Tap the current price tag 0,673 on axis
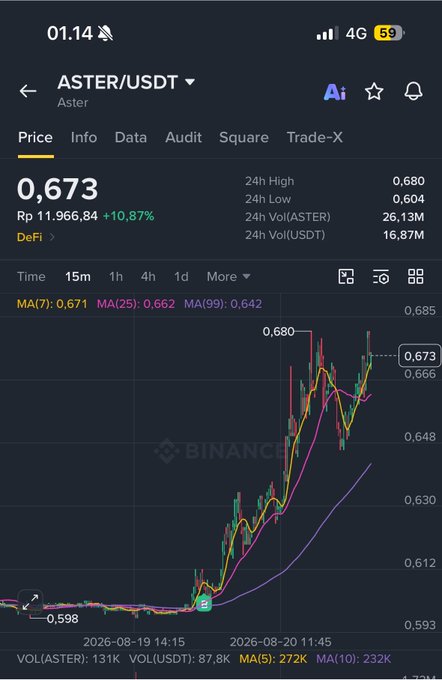 (419, 356)
